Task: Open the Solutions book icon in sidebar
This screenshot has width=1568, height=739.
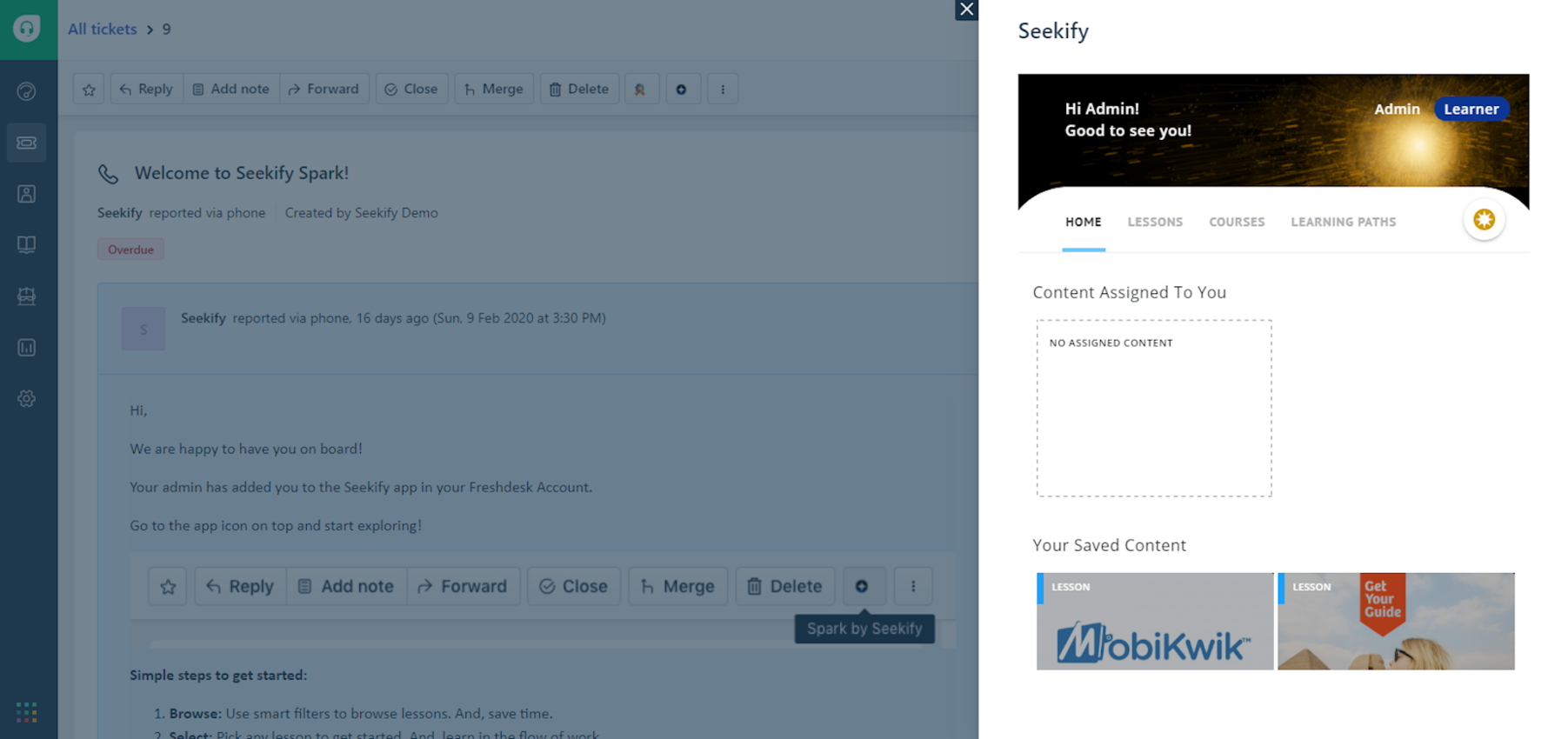Action: [27, 245]
